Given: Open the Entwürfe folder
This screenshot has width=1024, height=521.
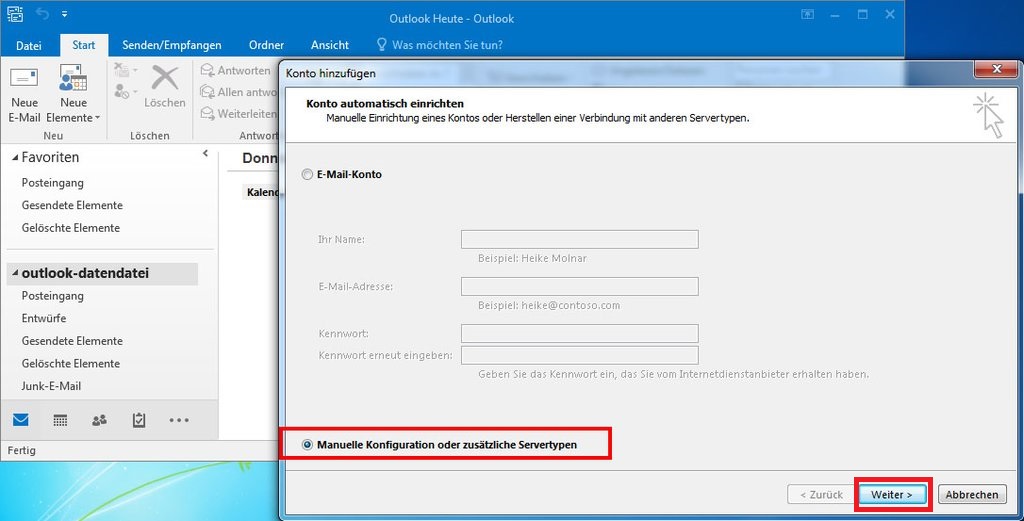Looking at the screenshot, I should click(x=44, y=318).
